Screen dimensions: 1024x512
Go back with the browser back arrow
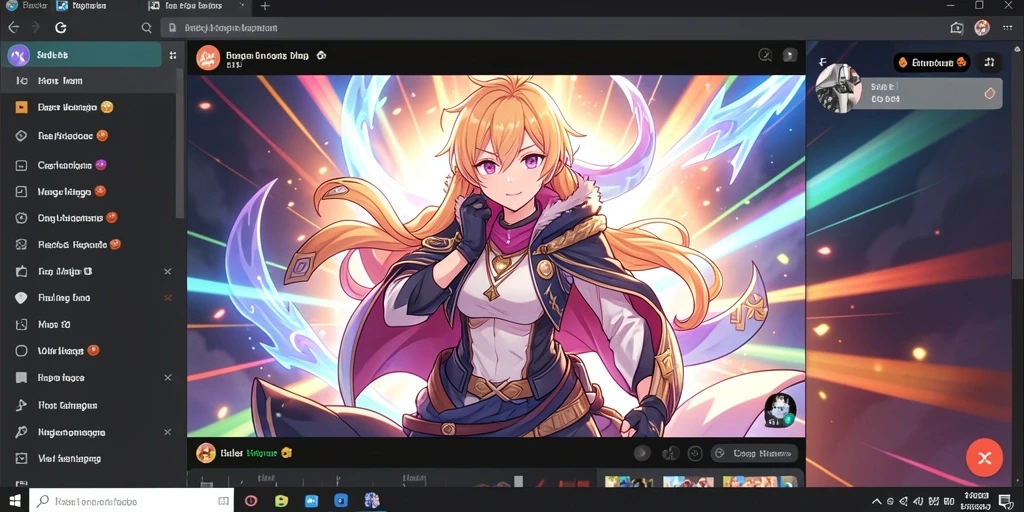(x=13, y=27)
